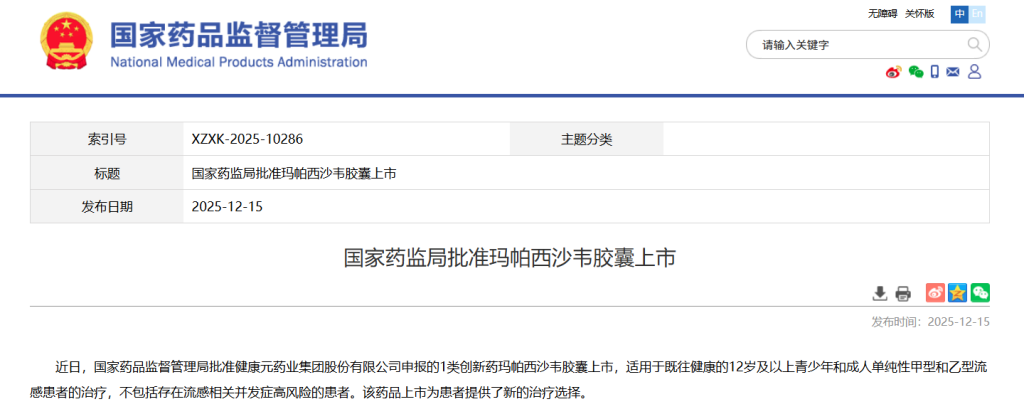Download the article via download icon
This screenshot has width=1024, height=414.
pyautogui.click(x=880, y=293)
